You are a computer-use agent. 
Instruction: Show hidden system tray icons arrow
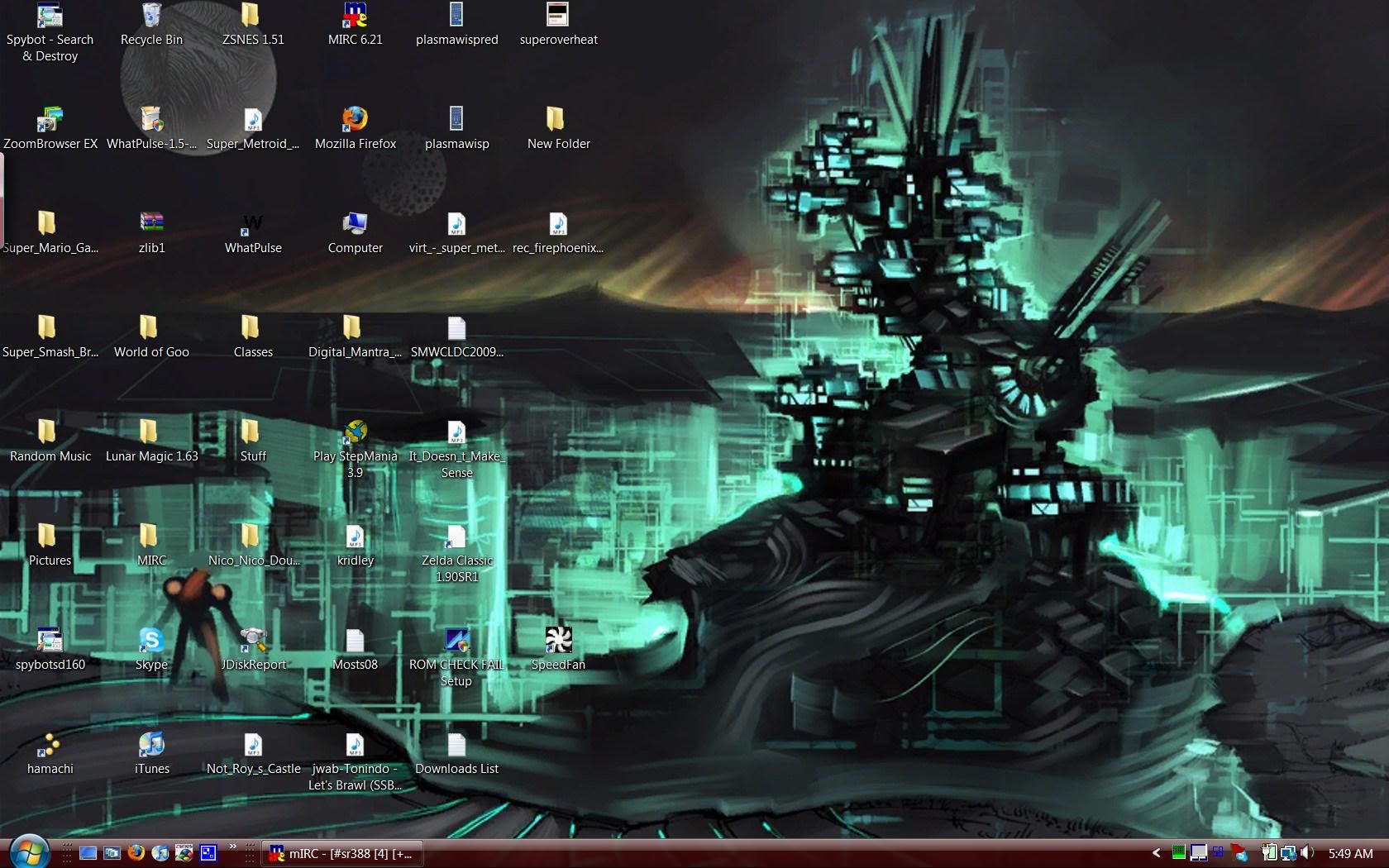pos(1156,853)
